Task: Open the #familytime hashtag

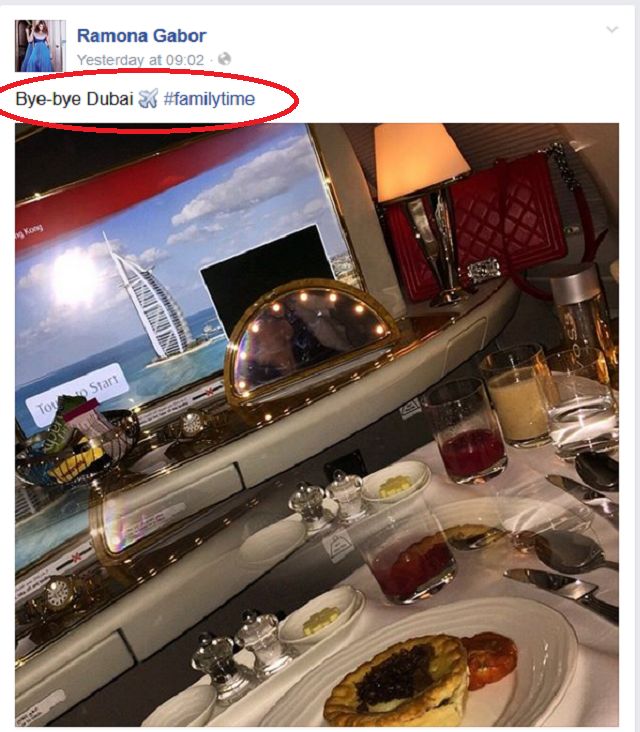Action: (x=209, y=99)
